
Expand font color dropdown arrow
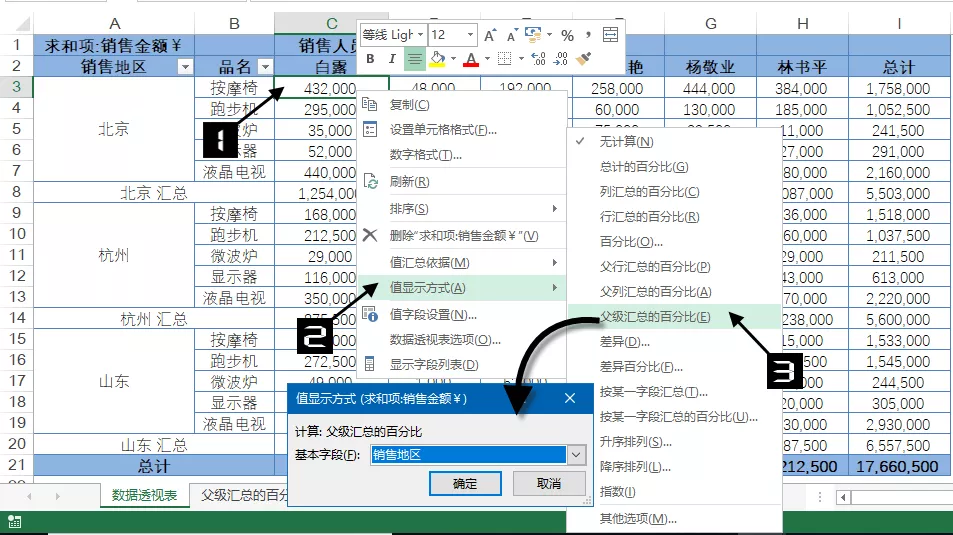(x=487, y=59)
